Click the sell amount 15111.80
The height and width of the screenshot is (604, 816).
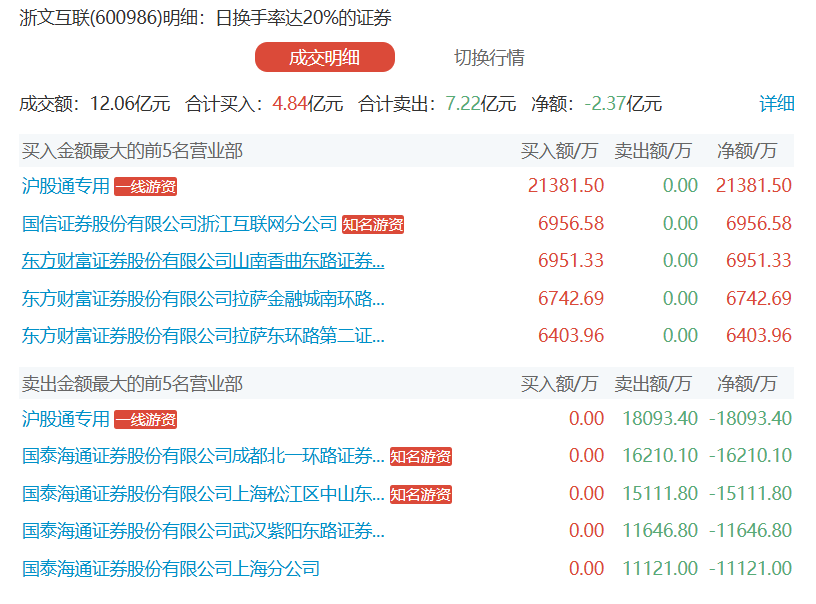(x=660, y=494)
